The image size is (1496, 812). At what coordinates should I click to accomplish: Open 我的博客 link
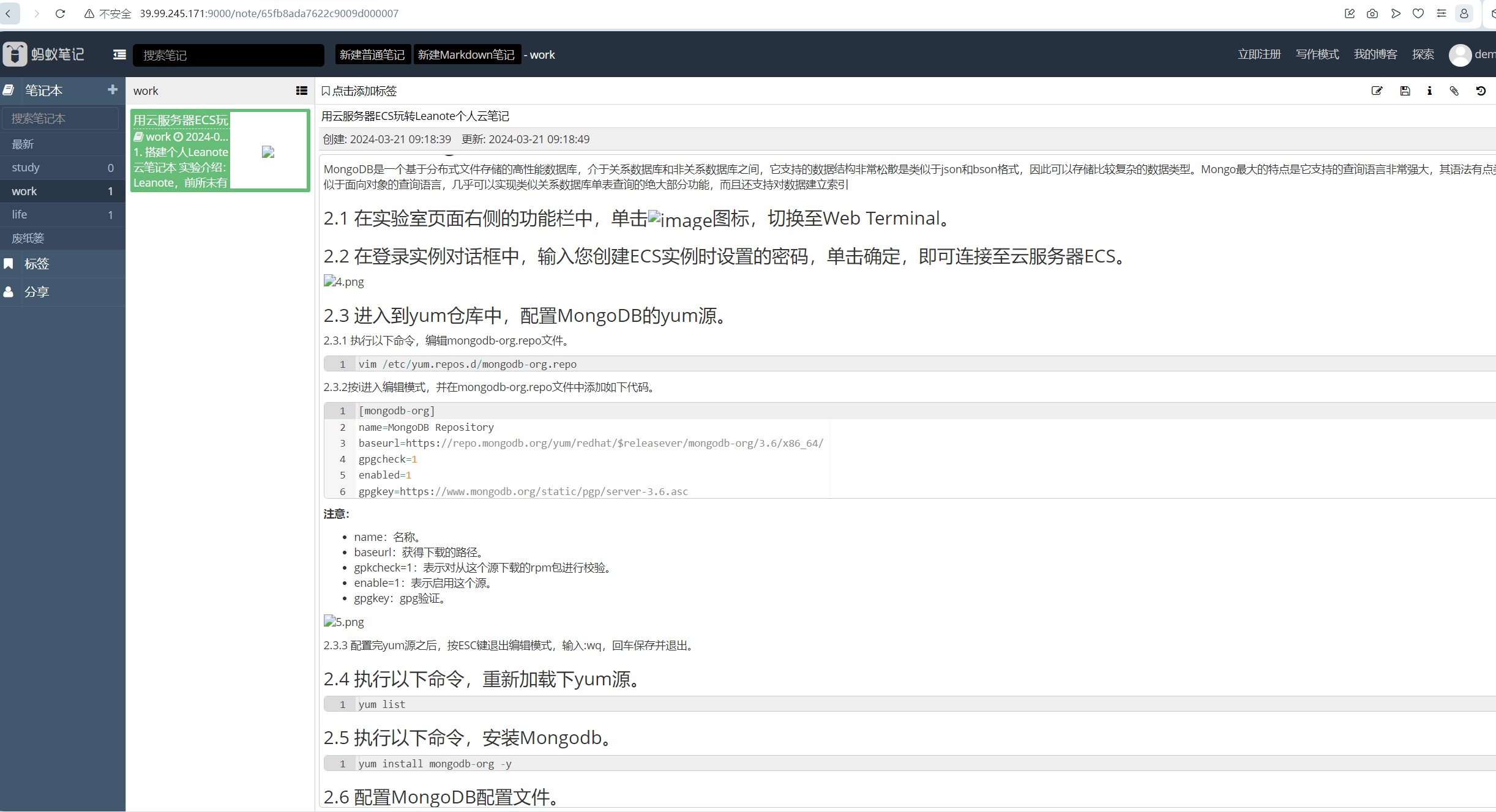[x=1375, y=54]
